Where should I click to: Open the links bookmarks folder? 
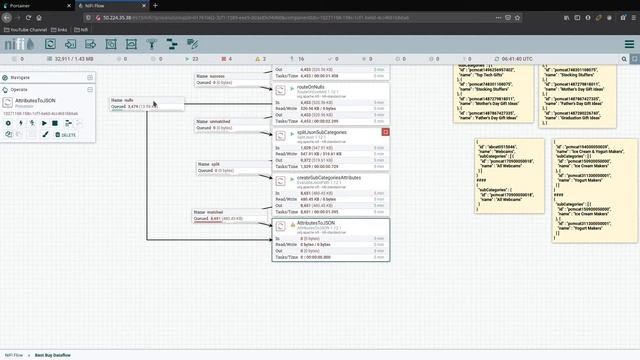(59, 30)
